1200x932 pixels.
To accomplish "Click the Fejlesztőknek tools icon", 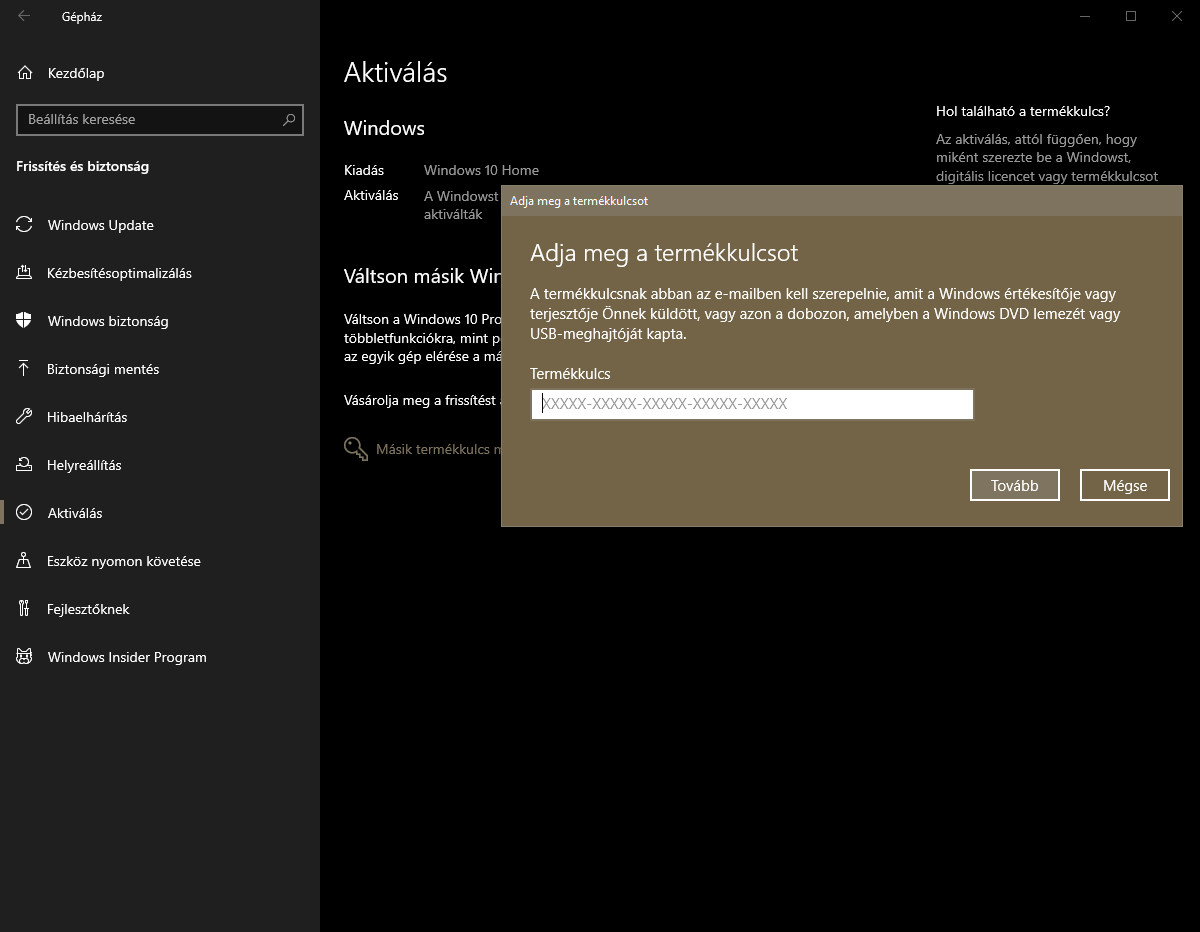I will click(24, 609).
